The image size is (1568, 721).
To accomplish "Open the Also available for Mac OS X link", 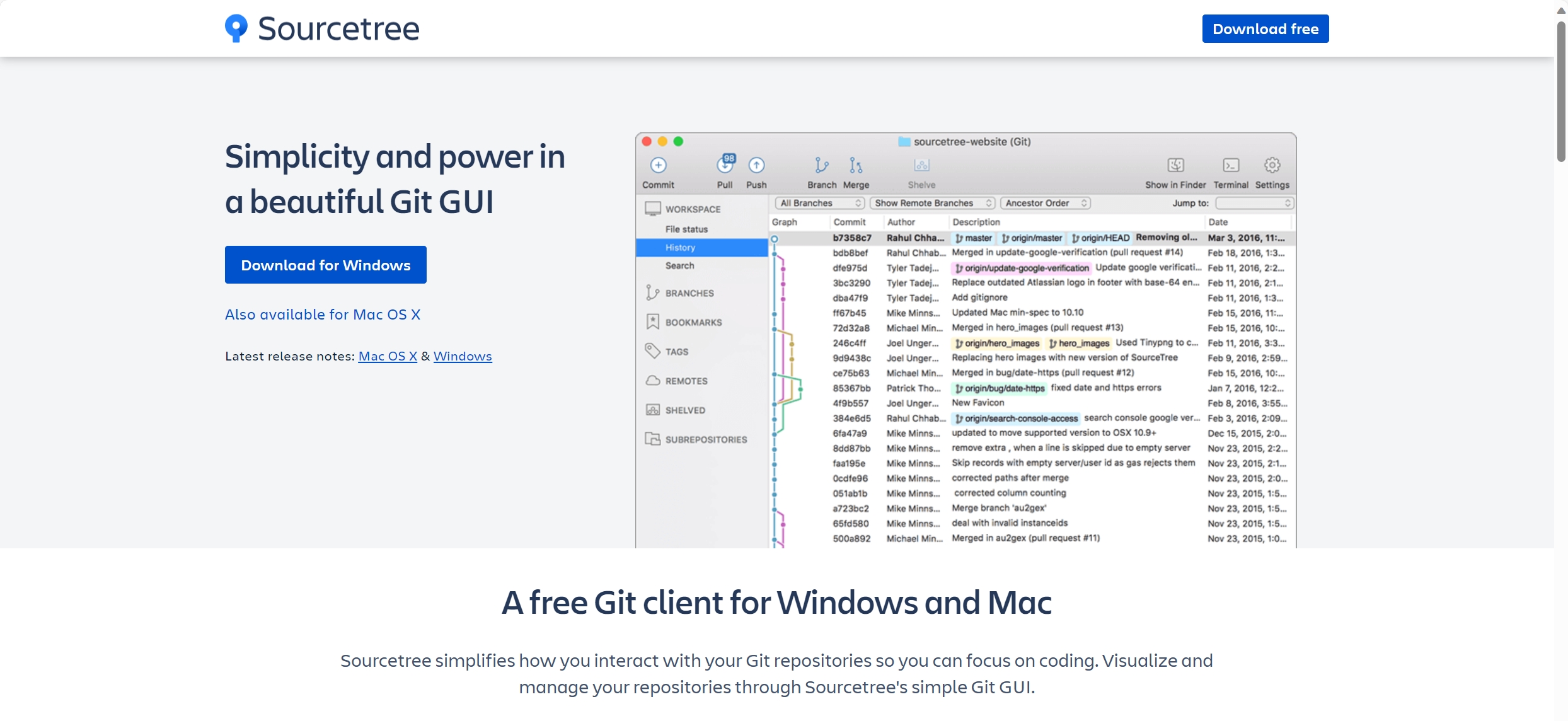I will (323, 314).
